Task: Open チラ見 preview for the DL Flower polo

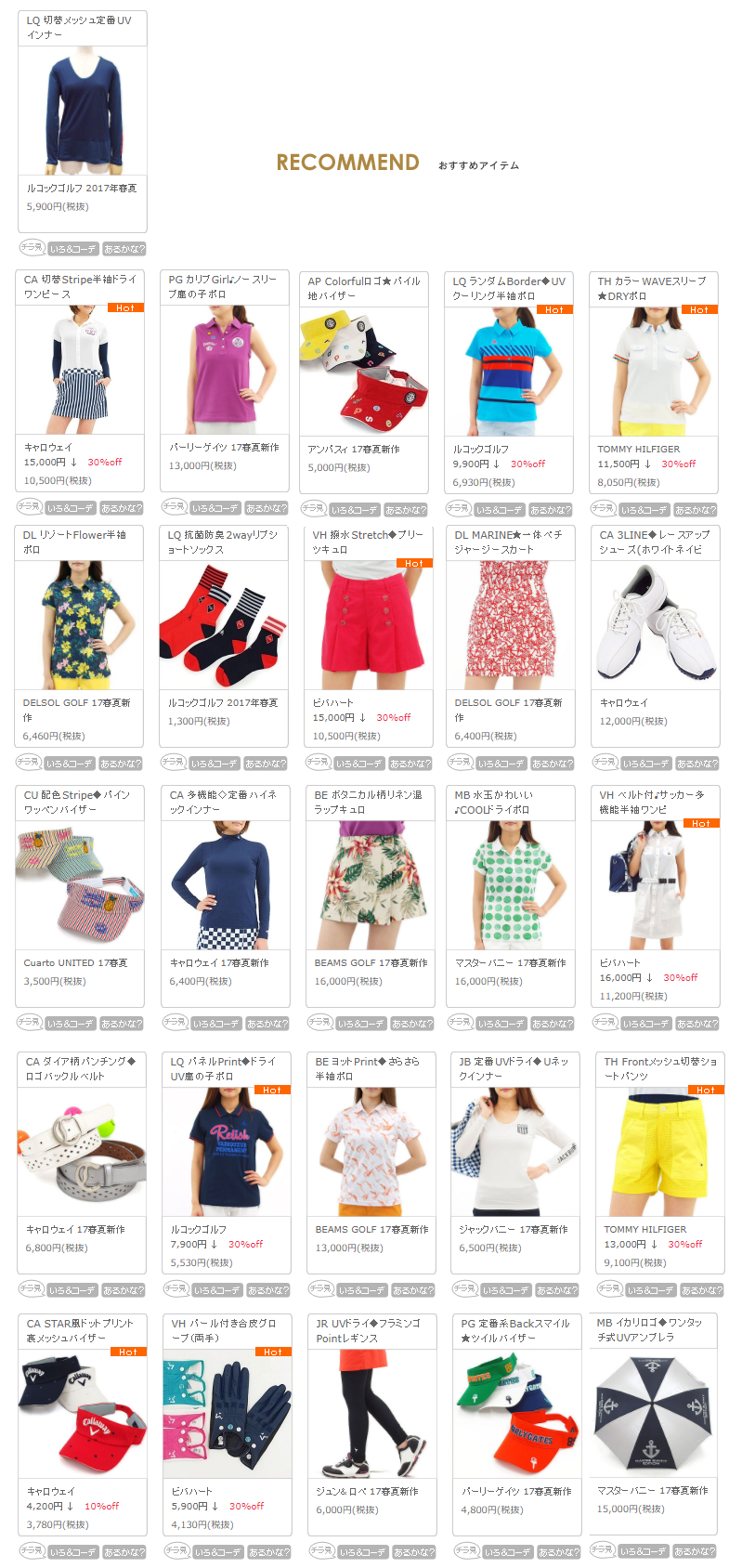Action: 29,763
